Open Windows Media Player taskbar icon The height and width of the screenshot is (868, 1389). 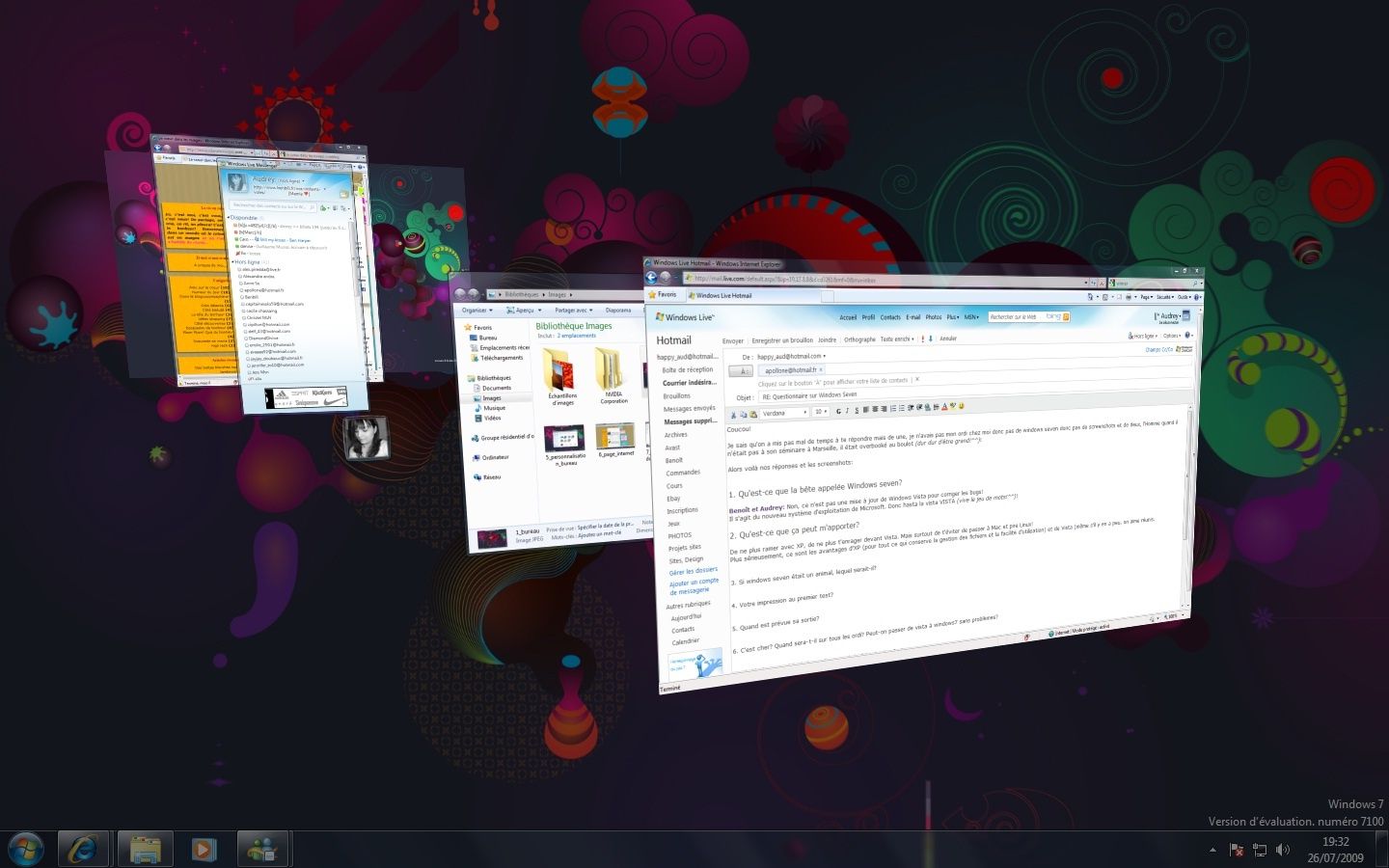coord(203,849)
